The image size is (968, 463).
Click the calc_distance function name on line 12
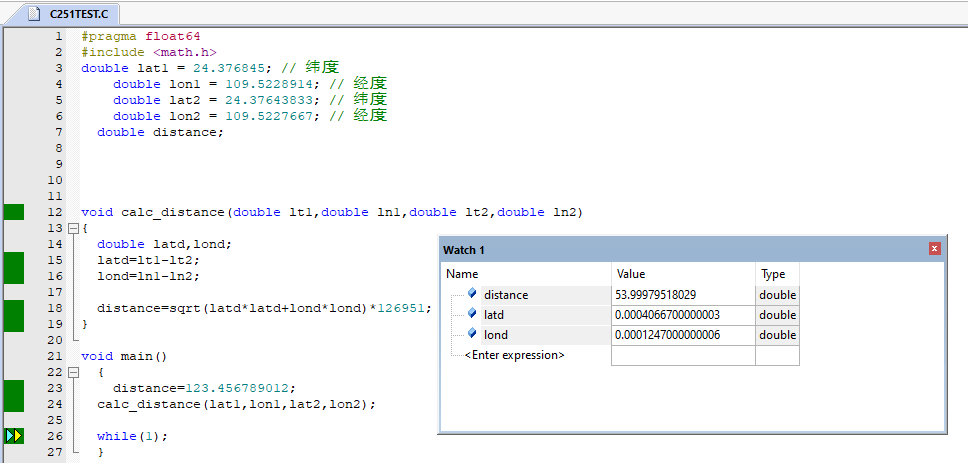pyautogui.click(x=173, y=212)
